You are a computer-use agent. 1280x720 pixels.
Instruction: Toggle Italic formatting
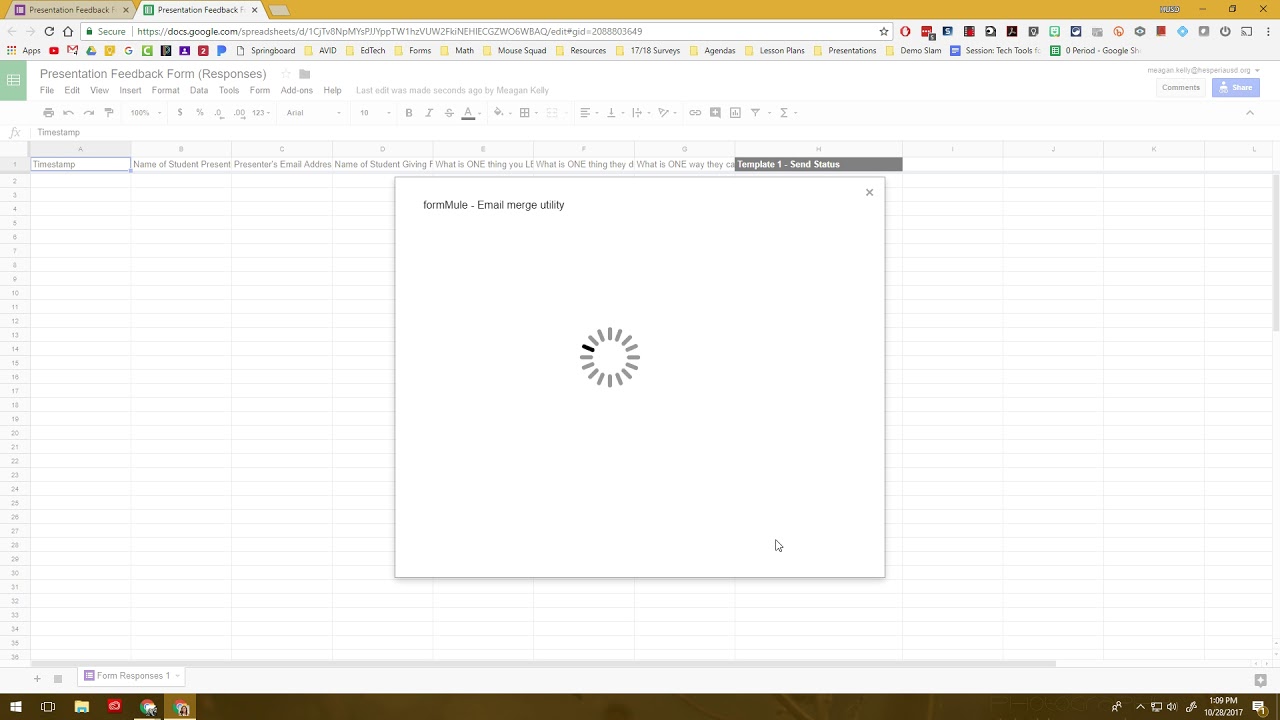coord(429,112)
